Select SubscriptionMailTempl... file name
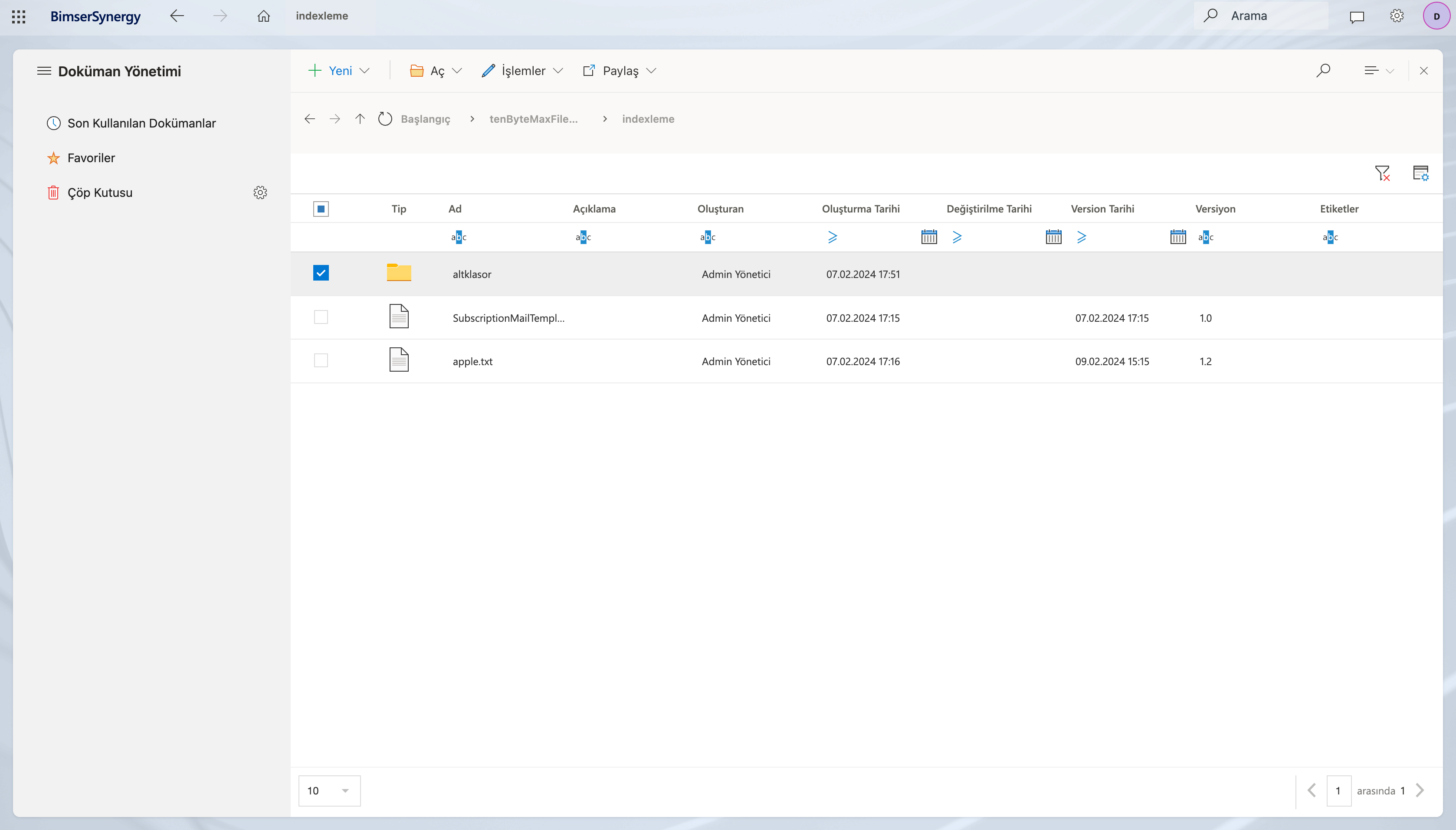Image resolution: width=1456 pixels, height=830 pixels. pos(509,318)
